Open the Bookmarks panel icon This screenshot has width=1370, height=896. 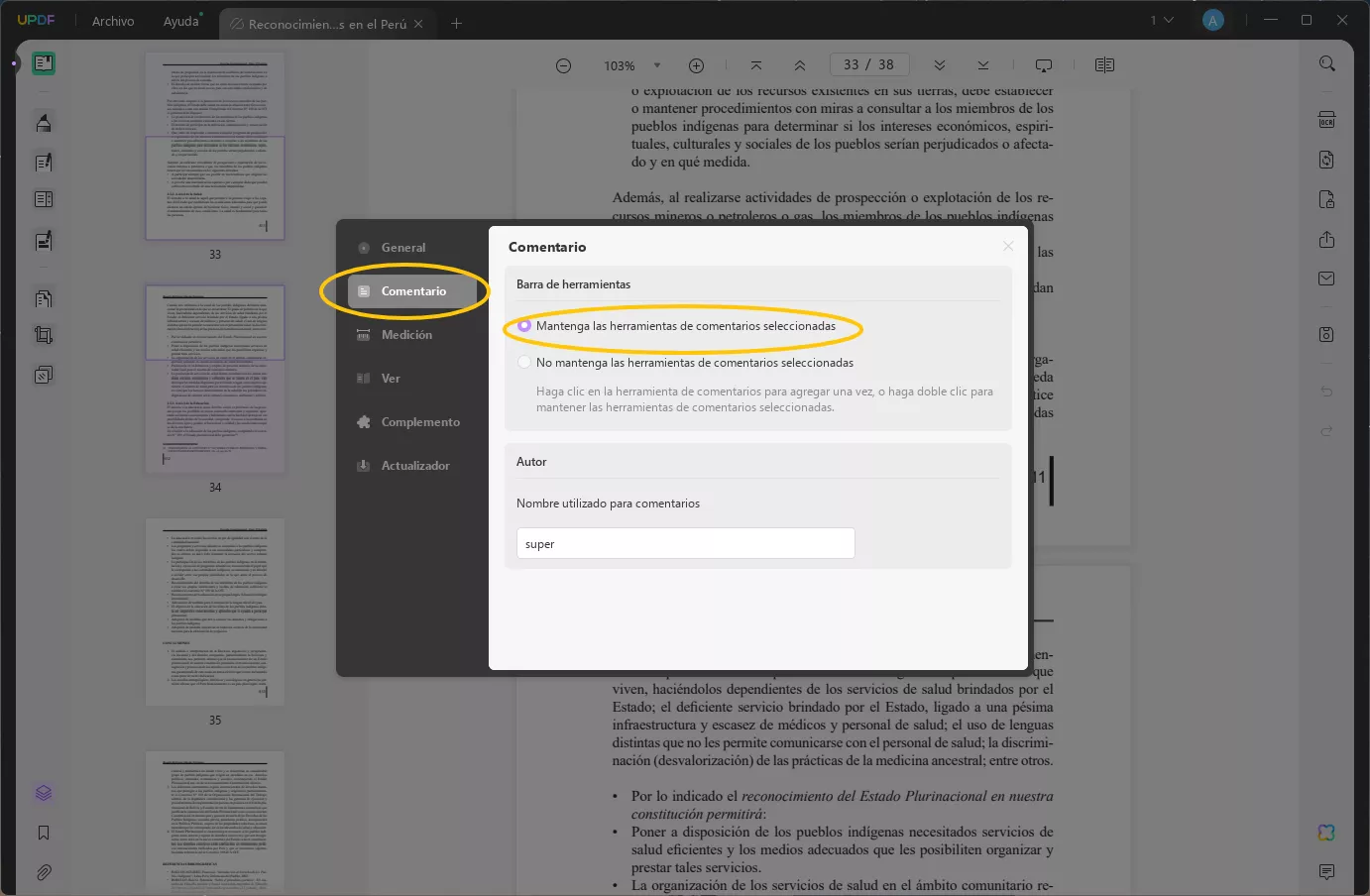(x=44, y=833)
